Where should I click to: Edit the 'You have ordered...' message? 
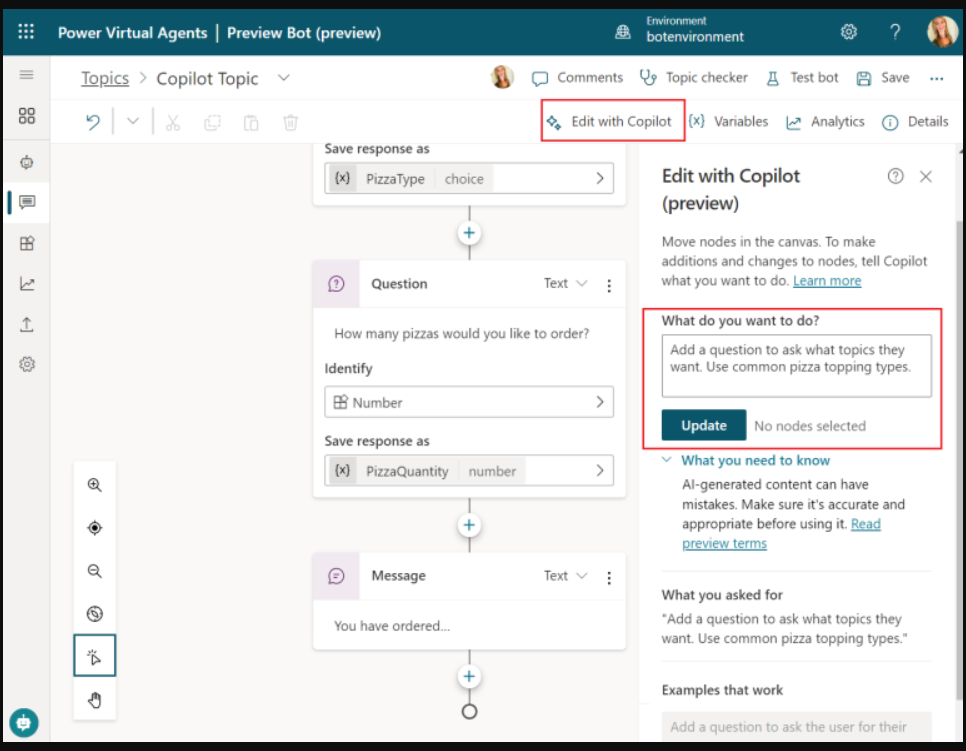point(392,626)
